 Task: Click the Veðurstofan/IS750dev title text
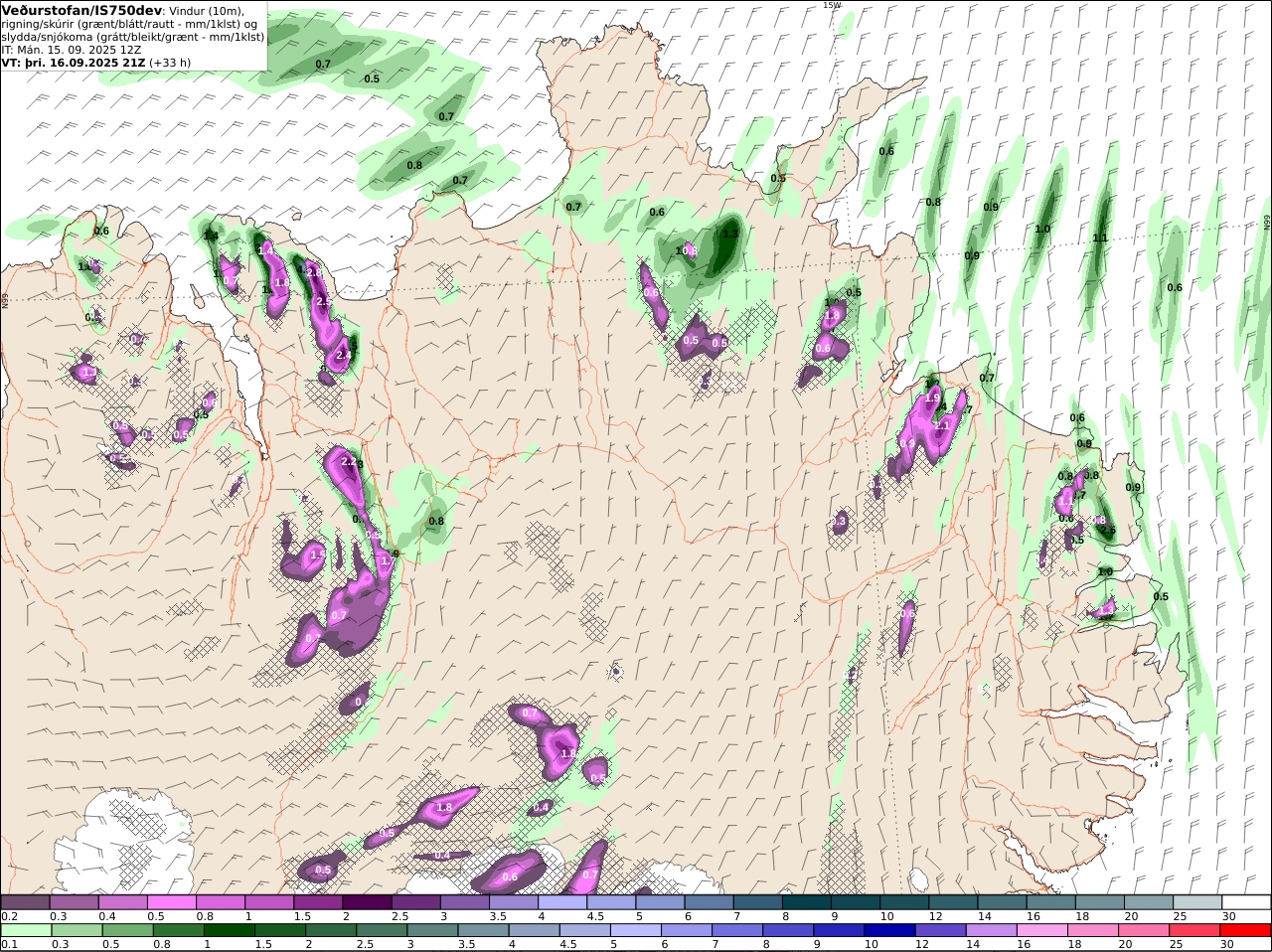81,10
